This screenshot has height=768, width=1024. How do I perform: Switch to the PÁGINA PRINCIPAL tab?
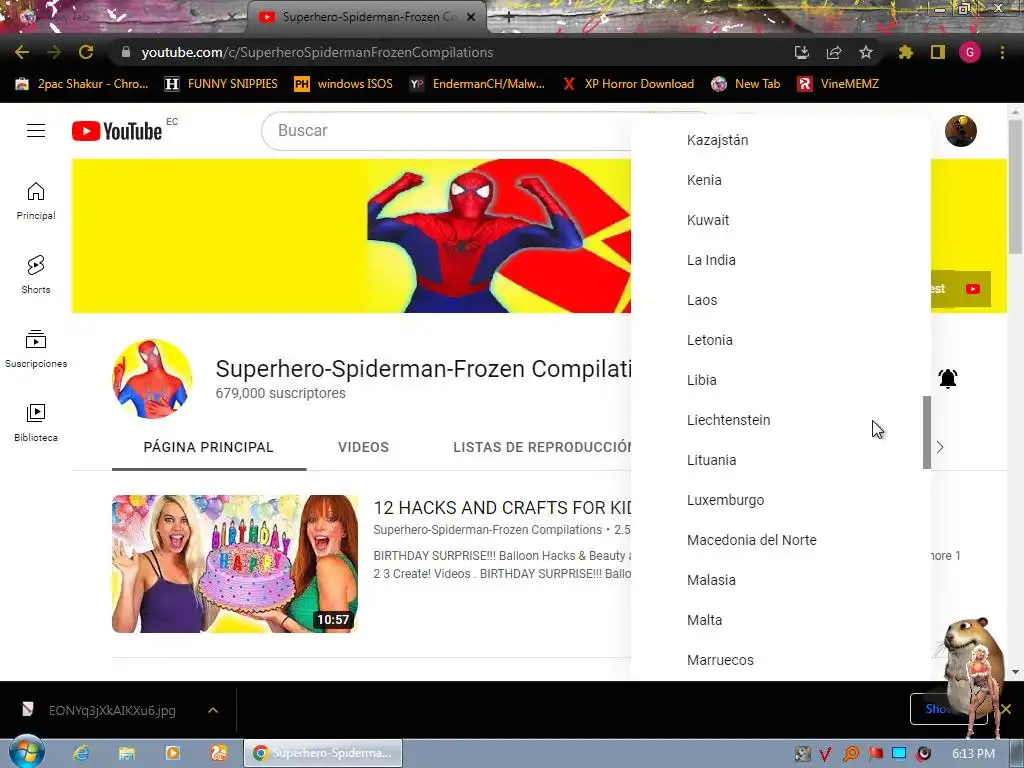click(208, 447)
